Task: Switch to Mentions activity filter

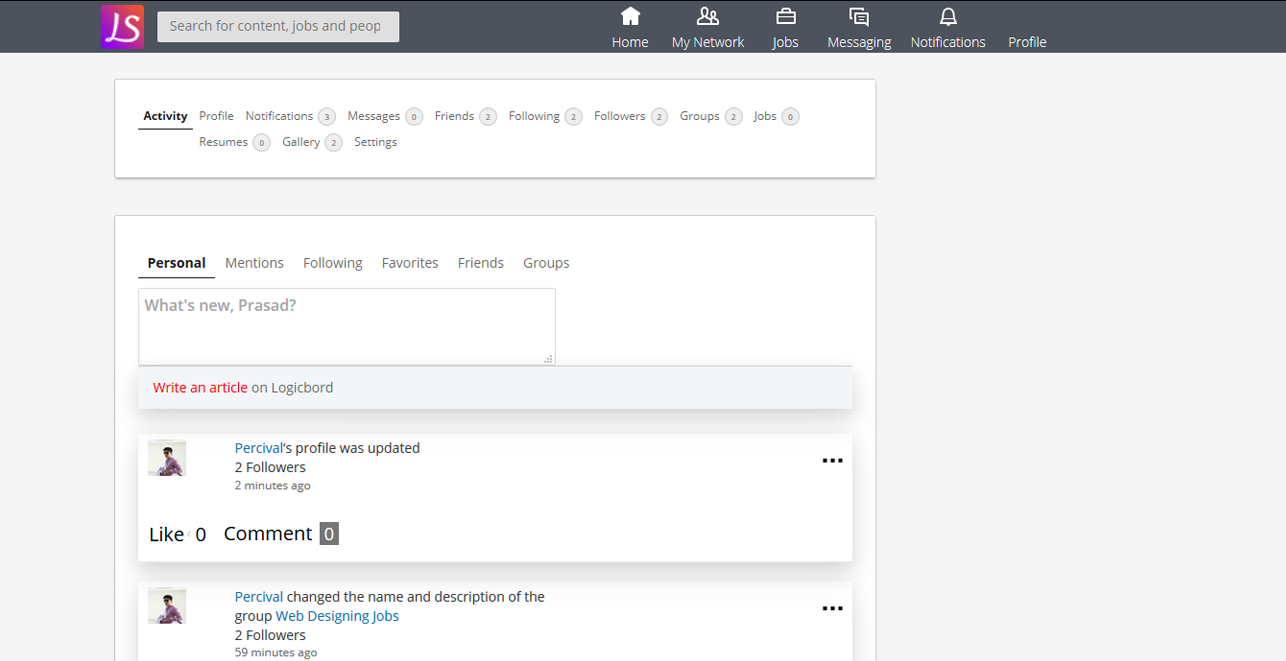Action: pos(254,263)
